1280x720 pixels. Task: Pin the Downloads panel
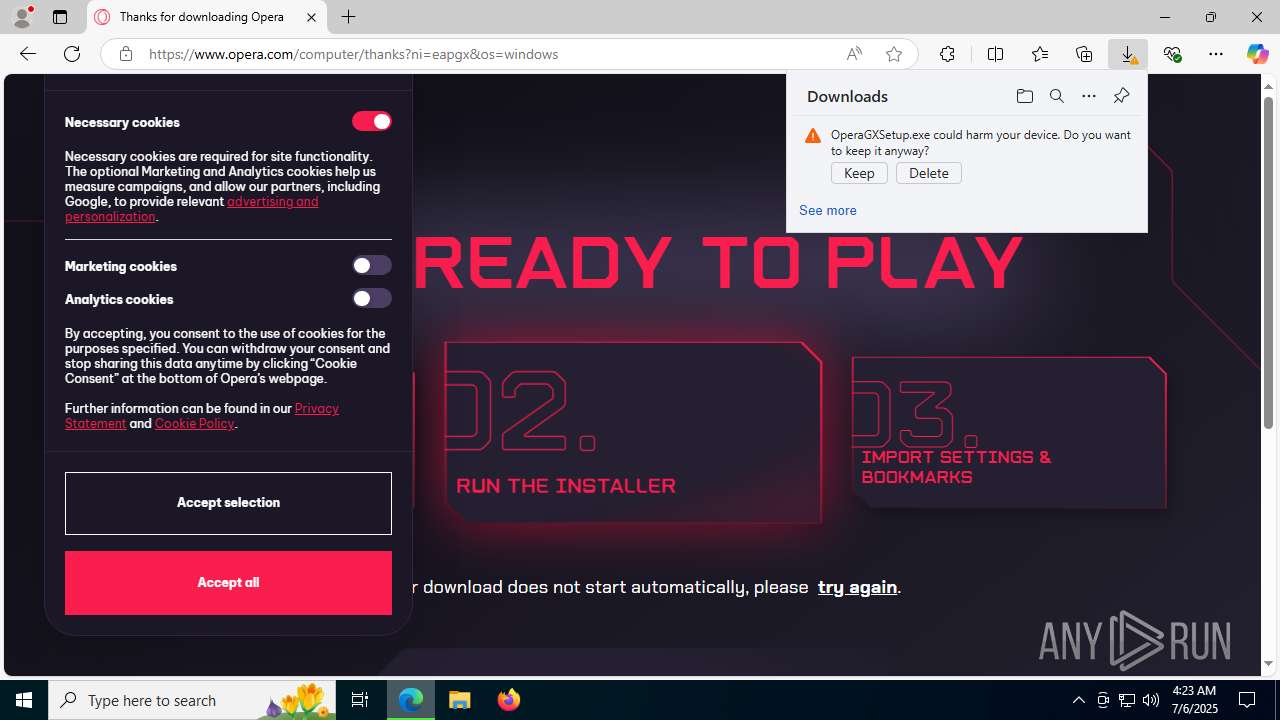pyautogui.click(x=1121, y=96)
